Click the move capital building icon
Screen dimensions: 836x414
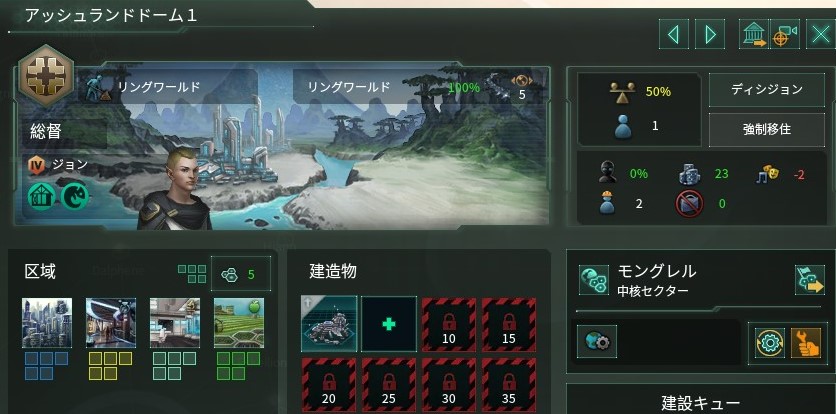[753, 35]
